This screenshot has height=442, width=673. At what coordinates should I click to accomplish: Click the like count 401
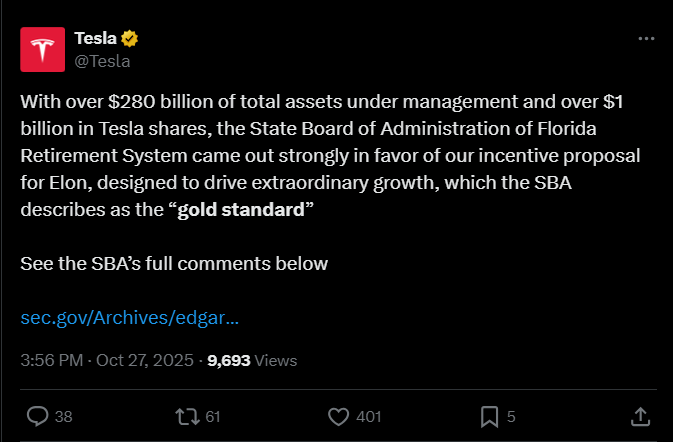click(x=368, y=417)
